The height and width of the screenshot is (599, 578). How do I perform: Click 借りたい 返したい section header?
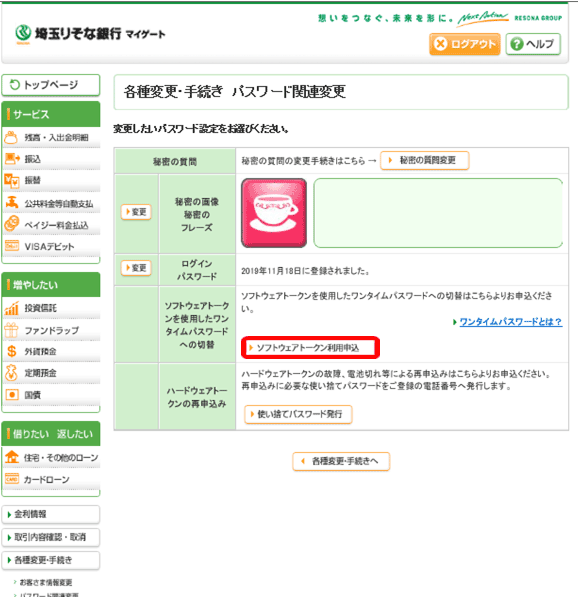[51, 434]
